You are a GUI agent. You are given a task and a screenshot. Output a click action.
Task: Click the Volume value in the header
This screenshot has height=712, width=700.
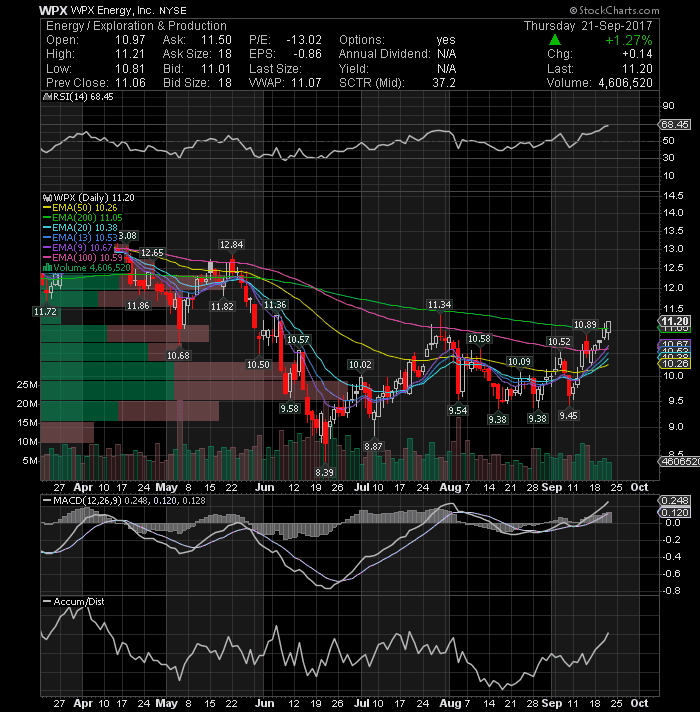(626, 83)
